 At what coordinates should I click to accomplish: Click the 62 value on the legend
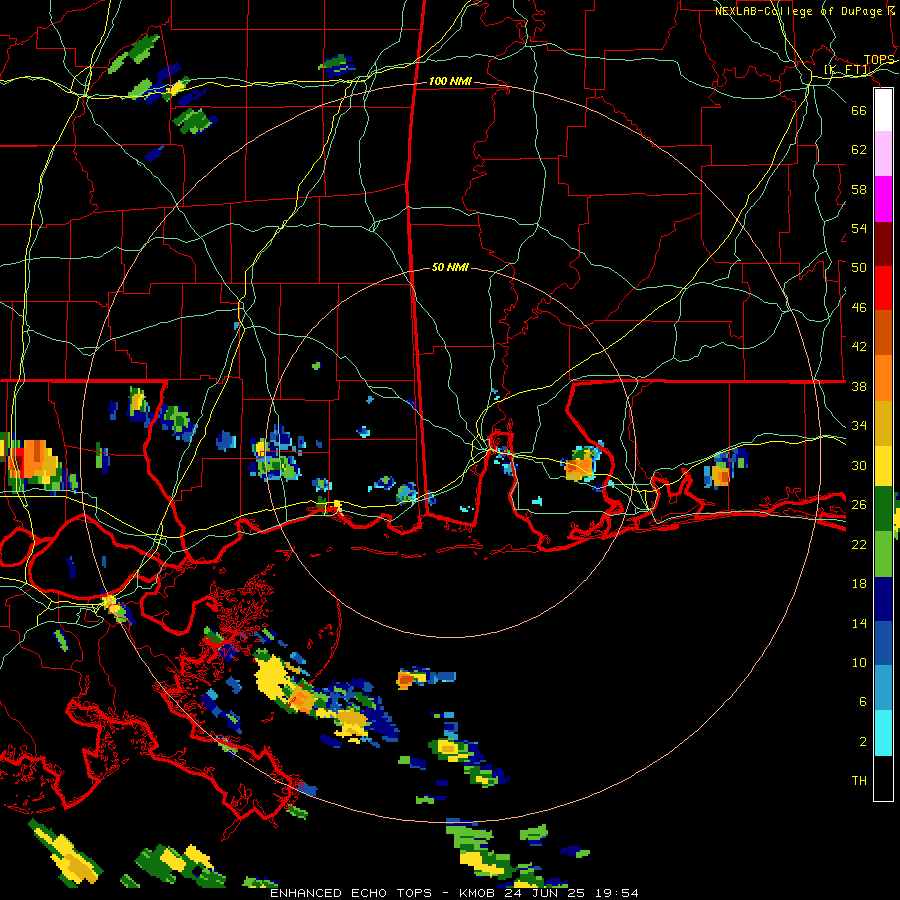click(859, 150)
